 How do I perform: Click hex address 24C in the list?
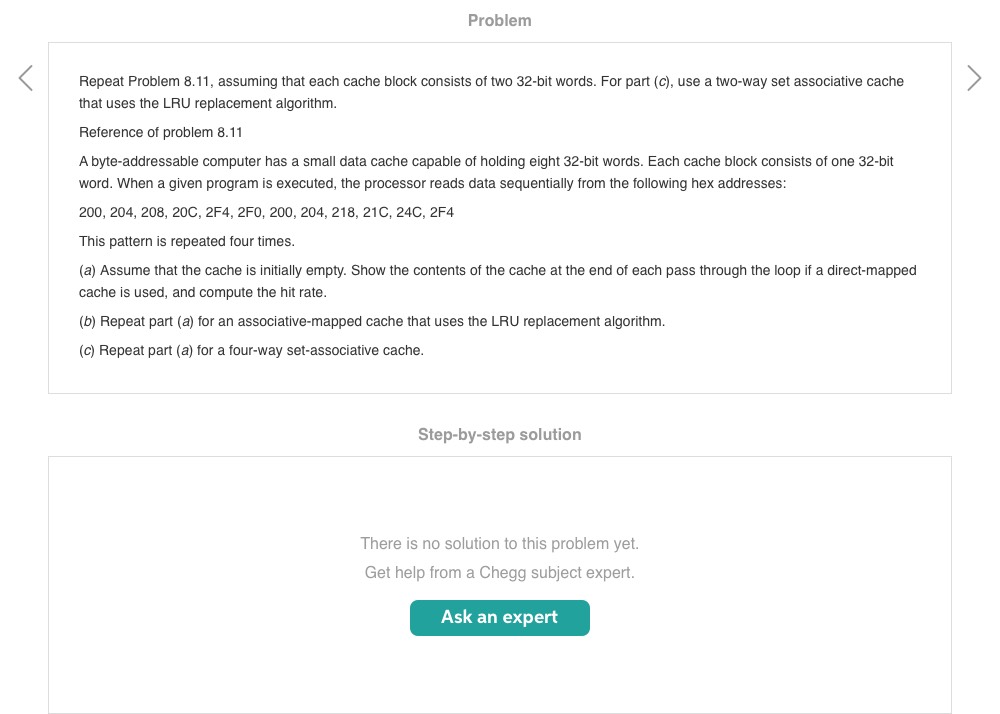click(x=409, y=212)
